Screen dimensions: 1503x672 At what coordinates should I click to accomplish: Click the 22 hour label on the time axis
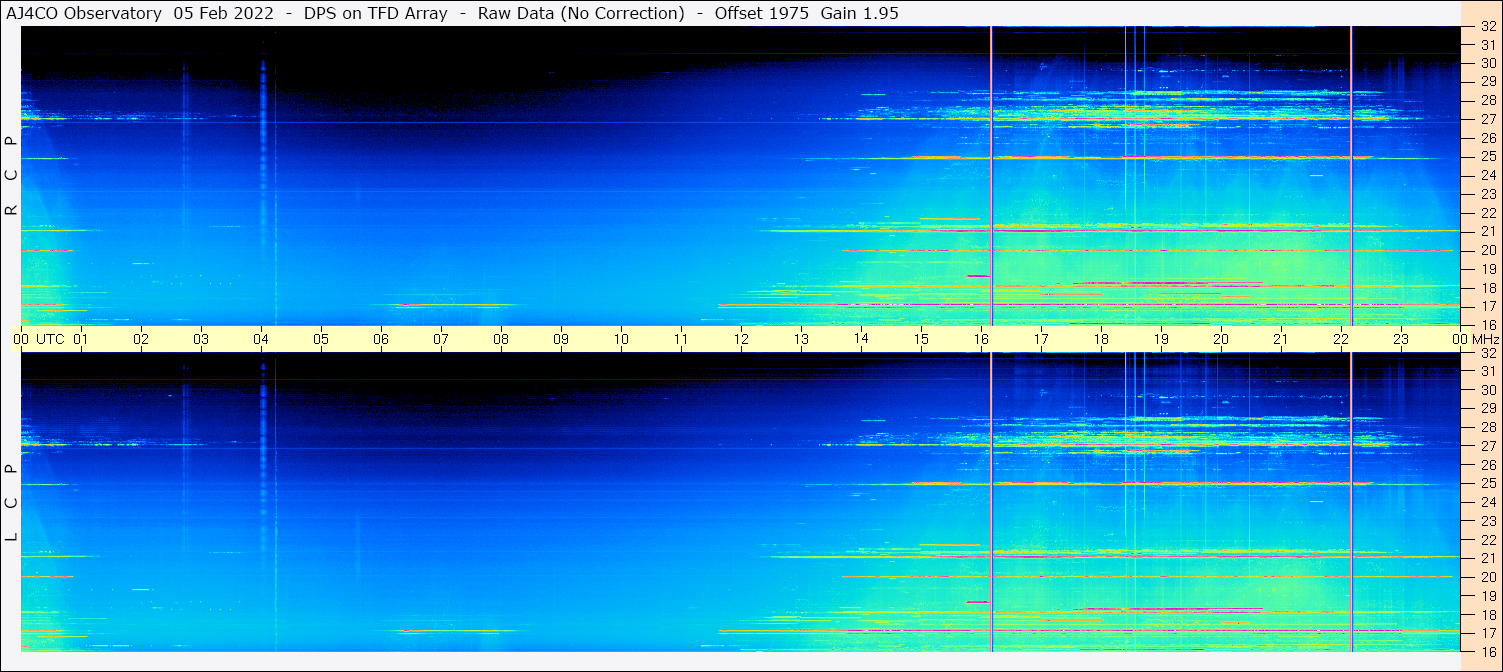(x=1341, y=339)
